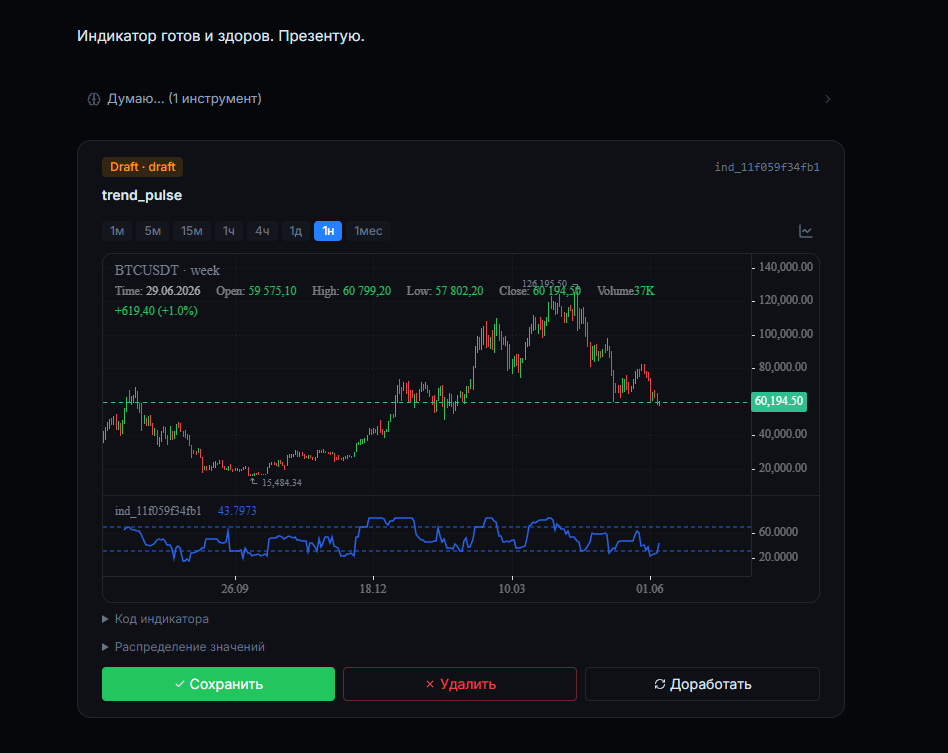Click the Draft · draft badge
This screenshot has width=948, height=753.
click(x=143, y=167)
